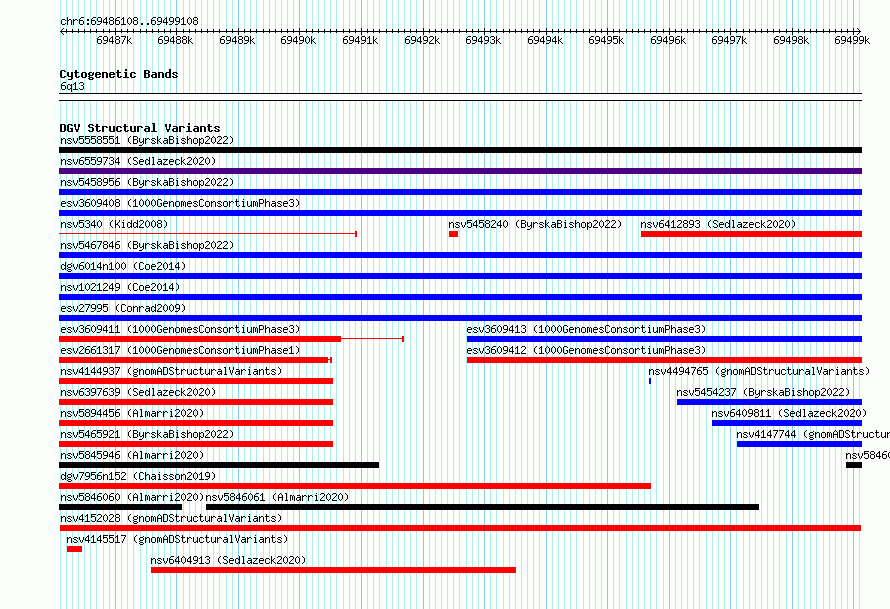Click the nsv5894456 (Almarri2020) label
This screenshot has width=890, height=609.
132,413
